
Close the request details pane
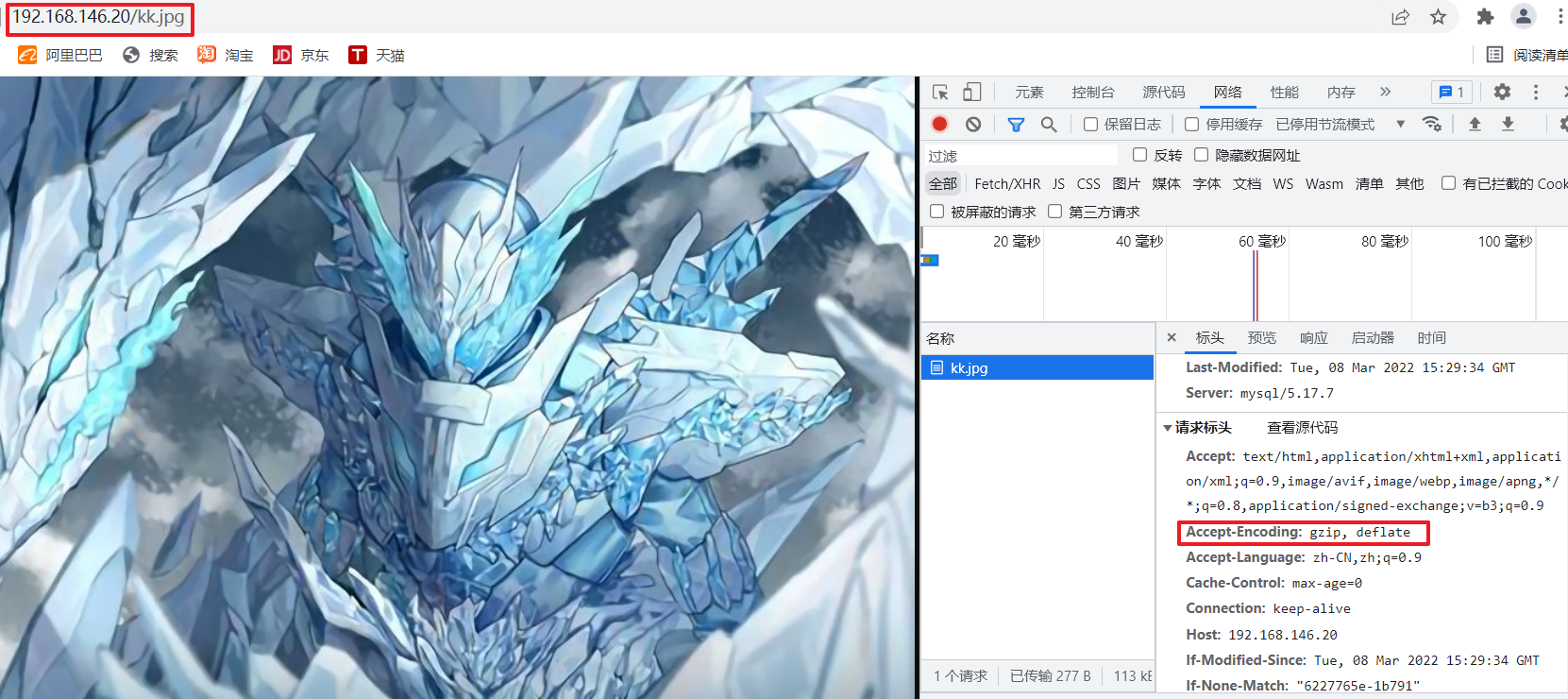(x=1172, y=337)
